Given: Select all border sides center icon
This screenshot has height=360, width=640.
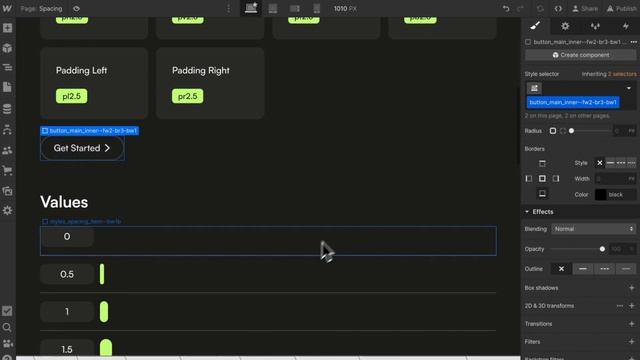Looking at the screenshot, I should [542, 178].
